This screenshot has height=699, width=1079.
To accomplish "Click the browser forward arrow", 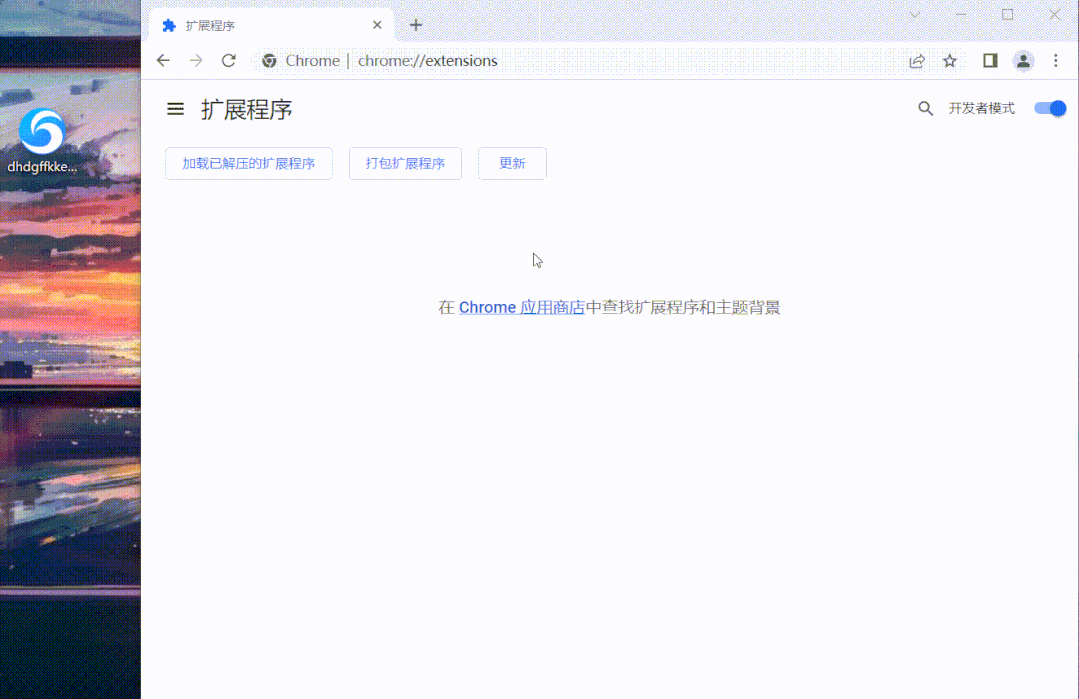I will click(196, 61).
